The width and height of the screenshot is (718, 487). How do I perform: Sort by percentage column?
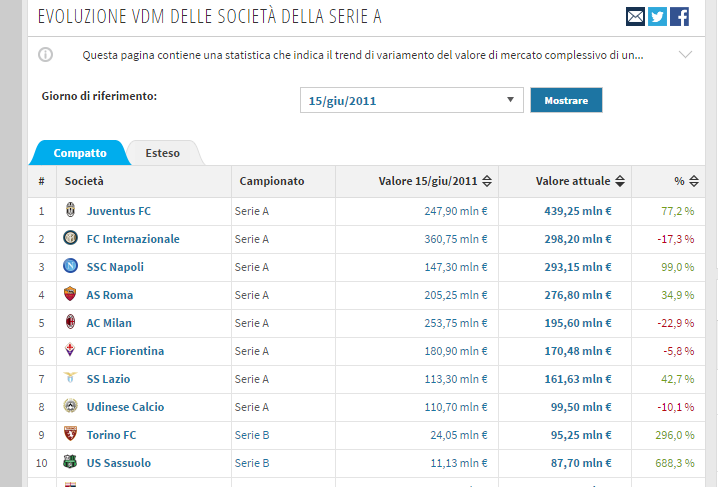(693, 181)
